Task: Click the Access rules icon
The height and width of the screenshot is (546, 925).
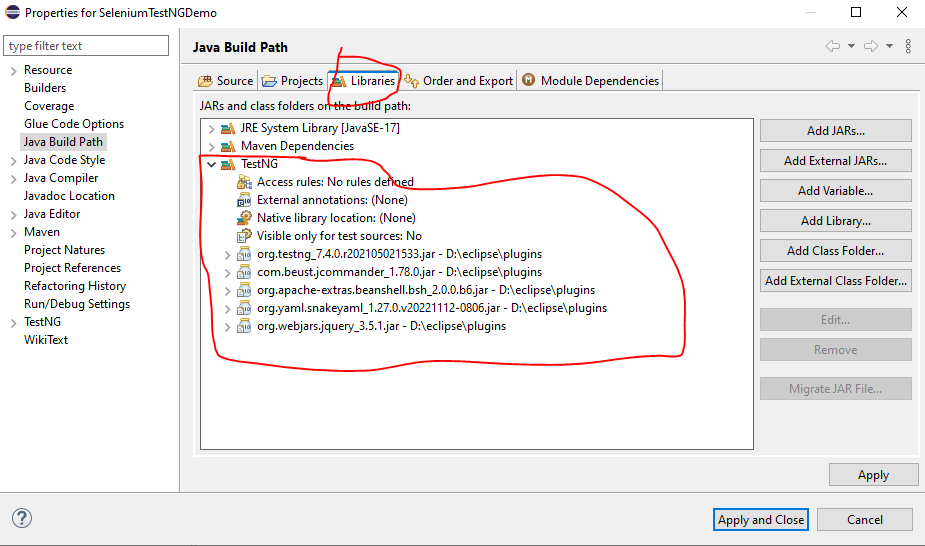Action: pyautogui.click(x=244, y=182)
